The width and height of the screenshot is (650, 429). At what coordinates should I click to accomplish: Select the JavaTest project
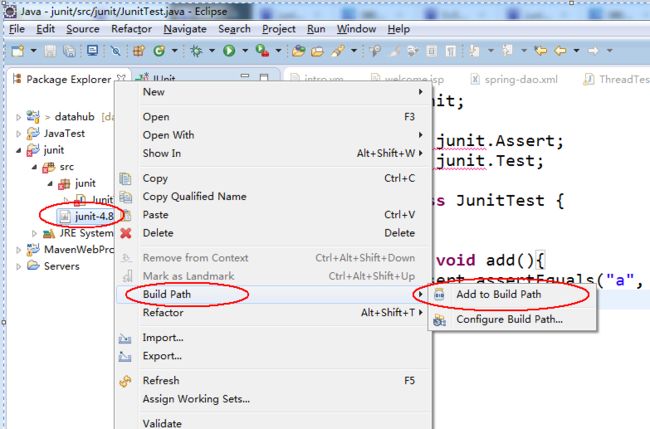56,133
